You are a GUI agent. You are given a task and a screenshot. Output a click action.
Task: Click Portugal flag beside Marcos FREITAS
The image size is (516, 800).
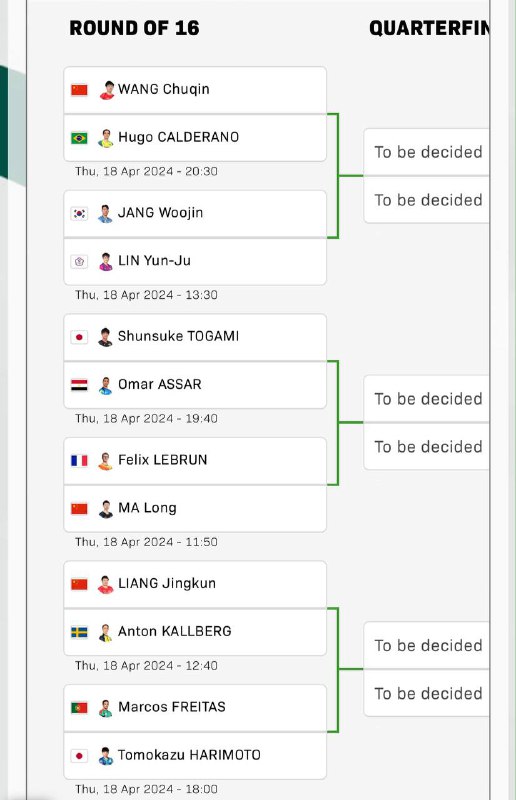[79, 708]
